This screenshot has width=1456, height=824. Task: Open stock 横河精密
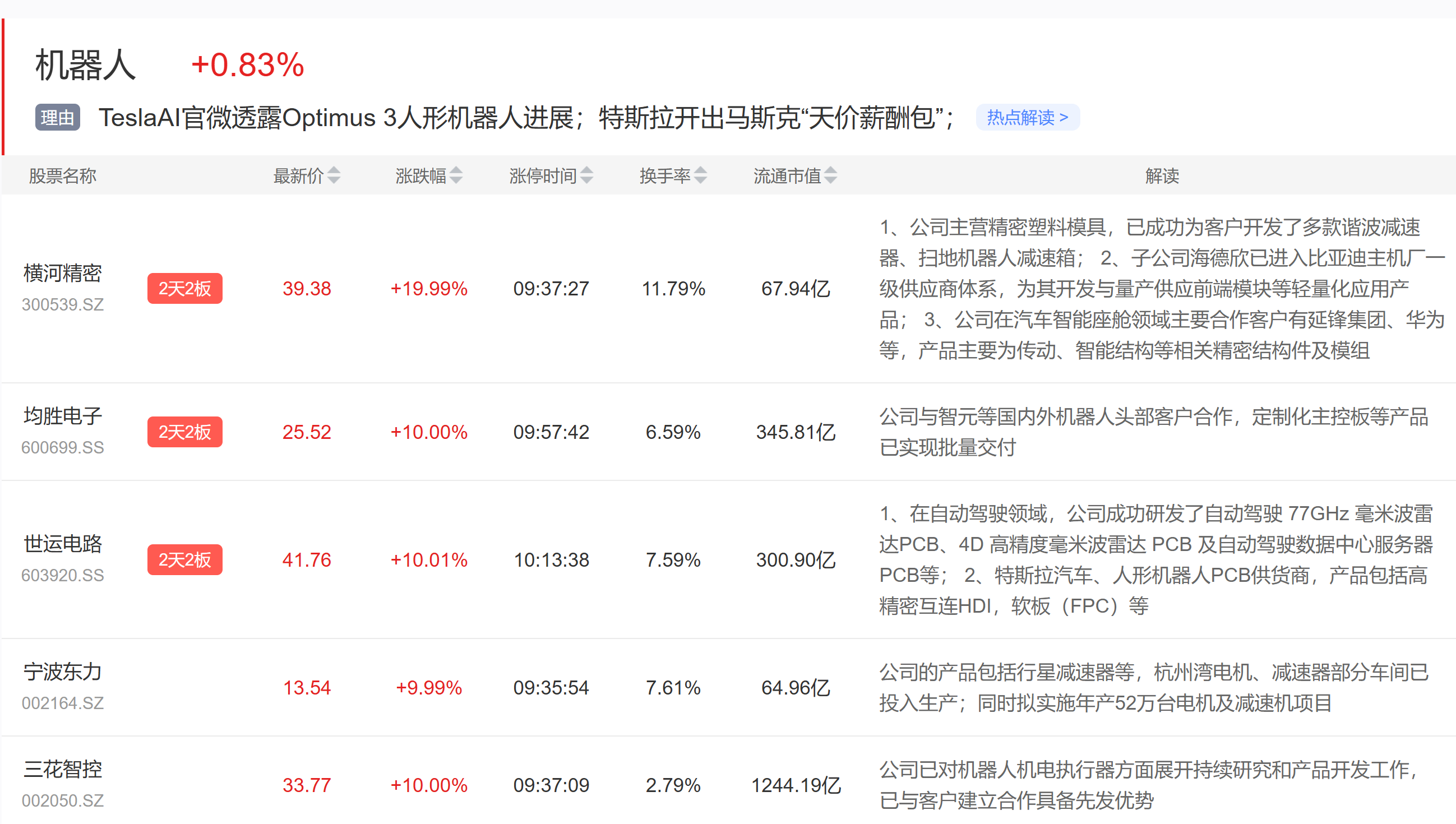(x=63, y=273)
